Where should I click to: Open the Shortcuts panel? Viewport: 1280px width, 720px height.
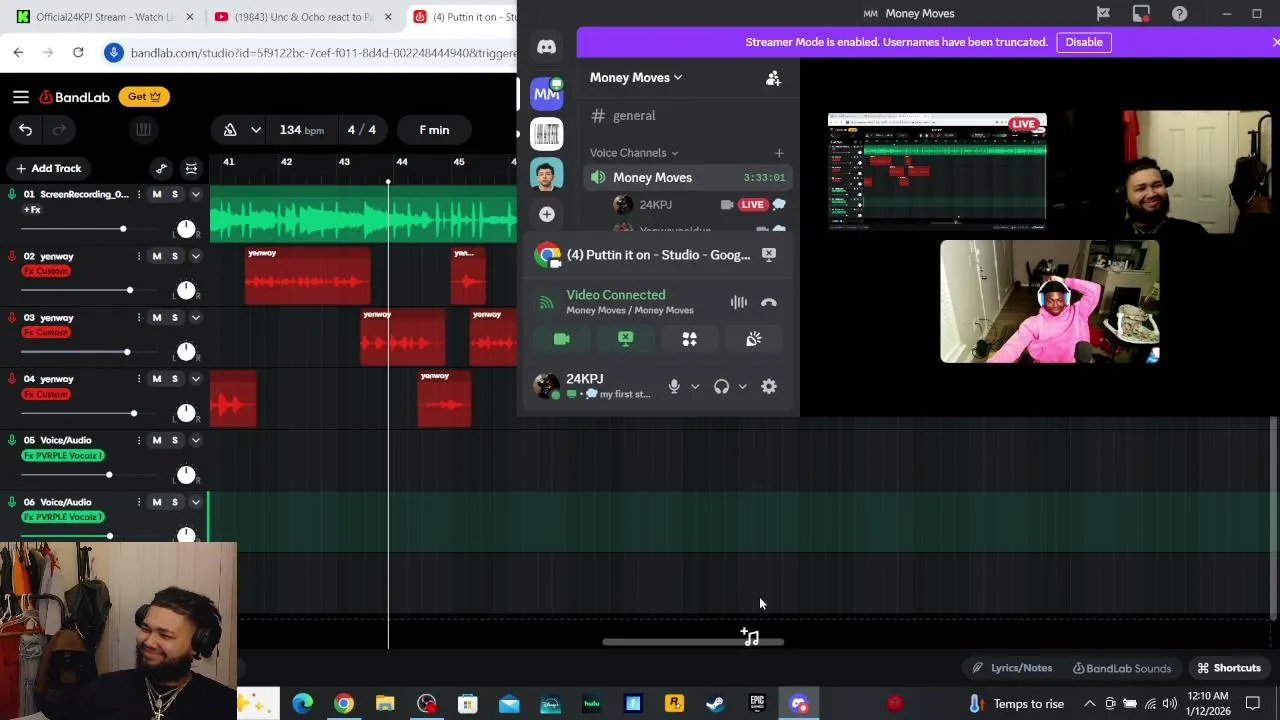(1229, 668)
